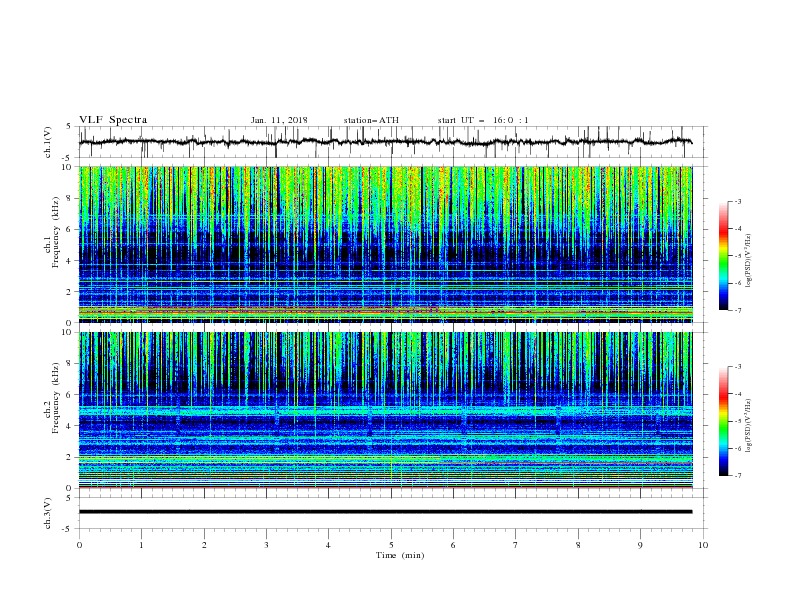Click the ch.2 spectrogram color bar
The width and height of the screenshot is (792, 612).
[x=723, y=421]
